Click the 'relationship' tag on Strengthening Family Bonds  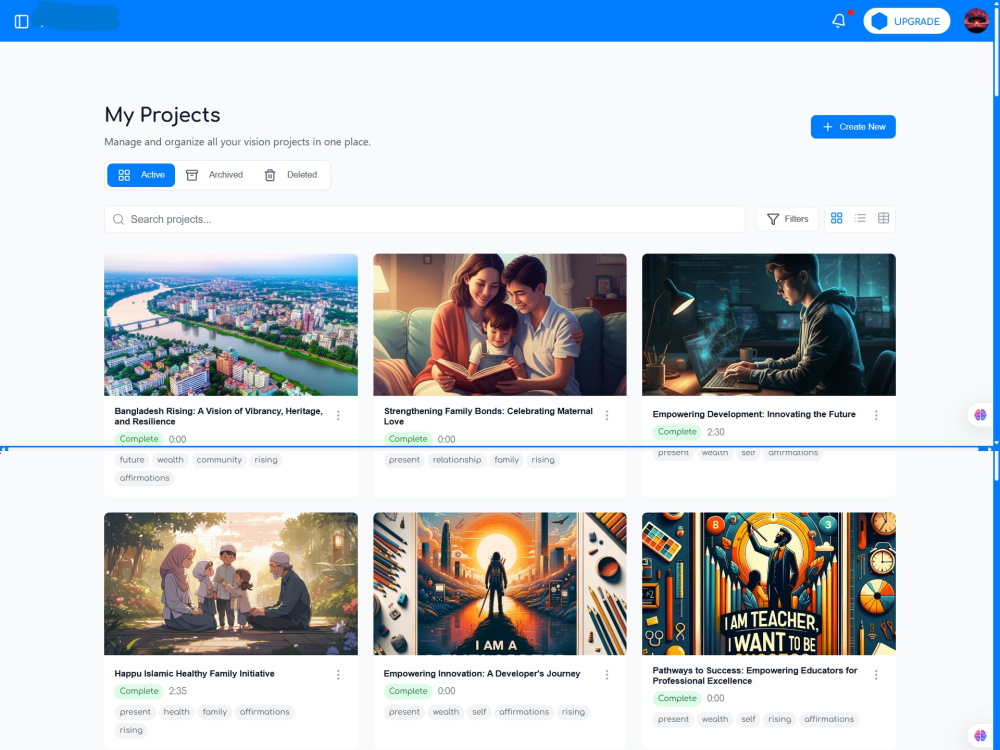457,460
